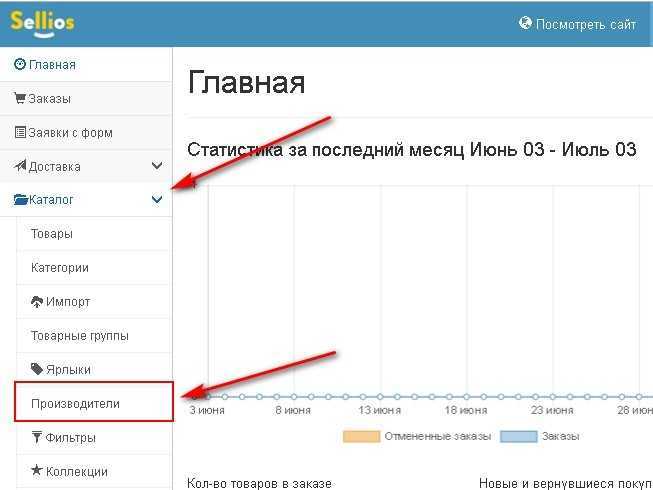Click the Sellios logo
The image size is (653, 490).
point(42,24)
